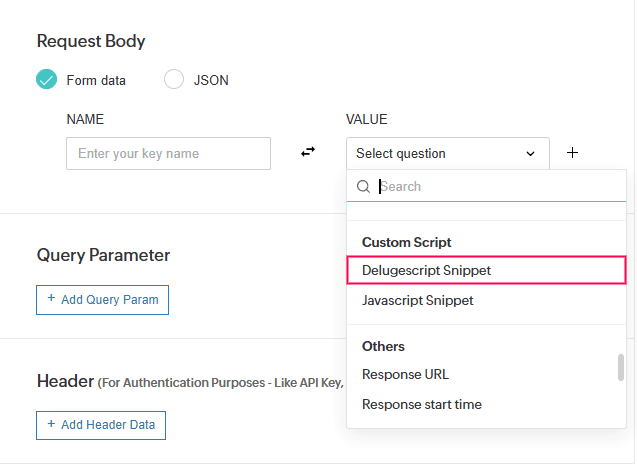Click the Add Header Data button

(x=101, y=425)
